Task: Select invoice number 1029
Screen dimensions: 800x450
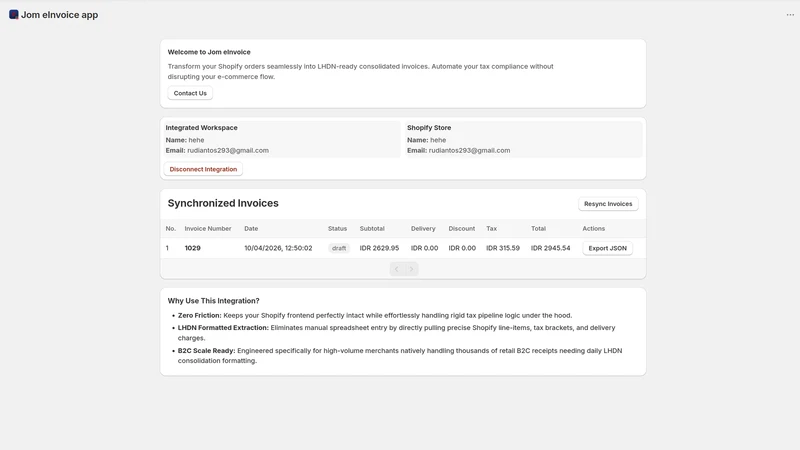Action: click(192, 248)
